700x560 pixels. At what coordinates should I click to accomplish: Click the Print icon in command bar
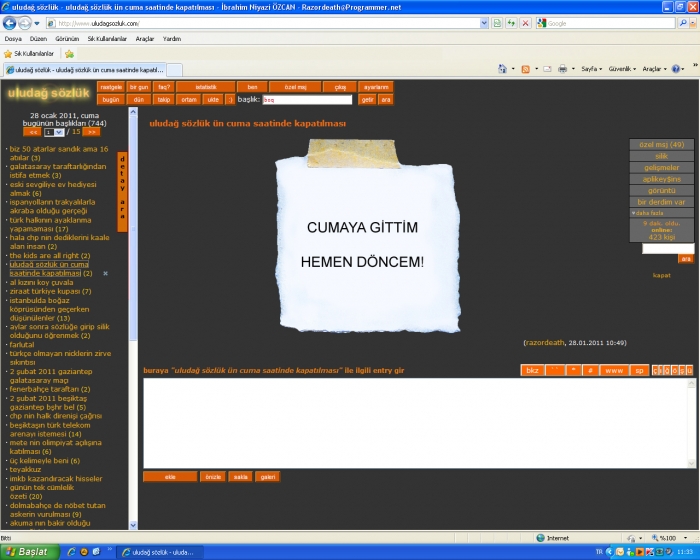coord(562,69)
